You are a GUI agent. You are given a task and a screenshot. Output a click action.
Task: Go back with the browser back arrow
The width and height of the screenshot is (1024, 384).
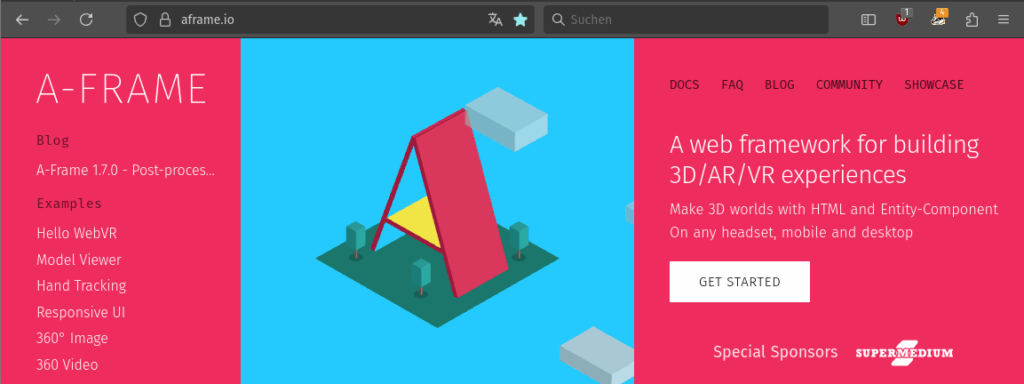pyautogui.click(x=22, y=20)
